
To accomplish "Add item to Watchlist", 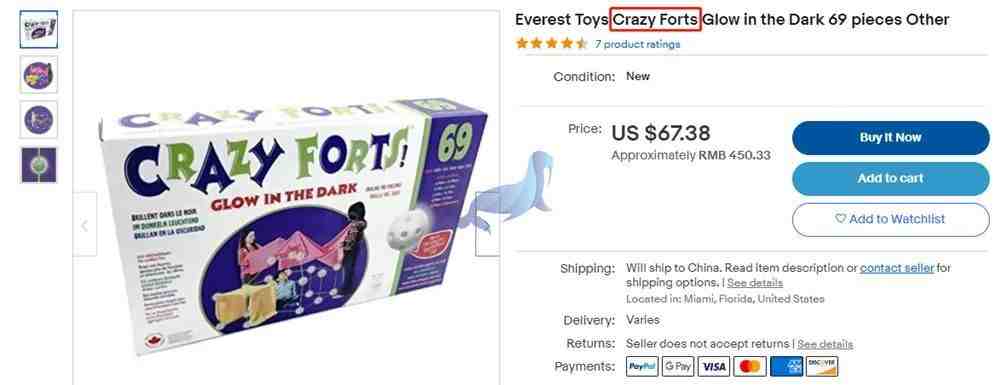I will tap(890, 219).
